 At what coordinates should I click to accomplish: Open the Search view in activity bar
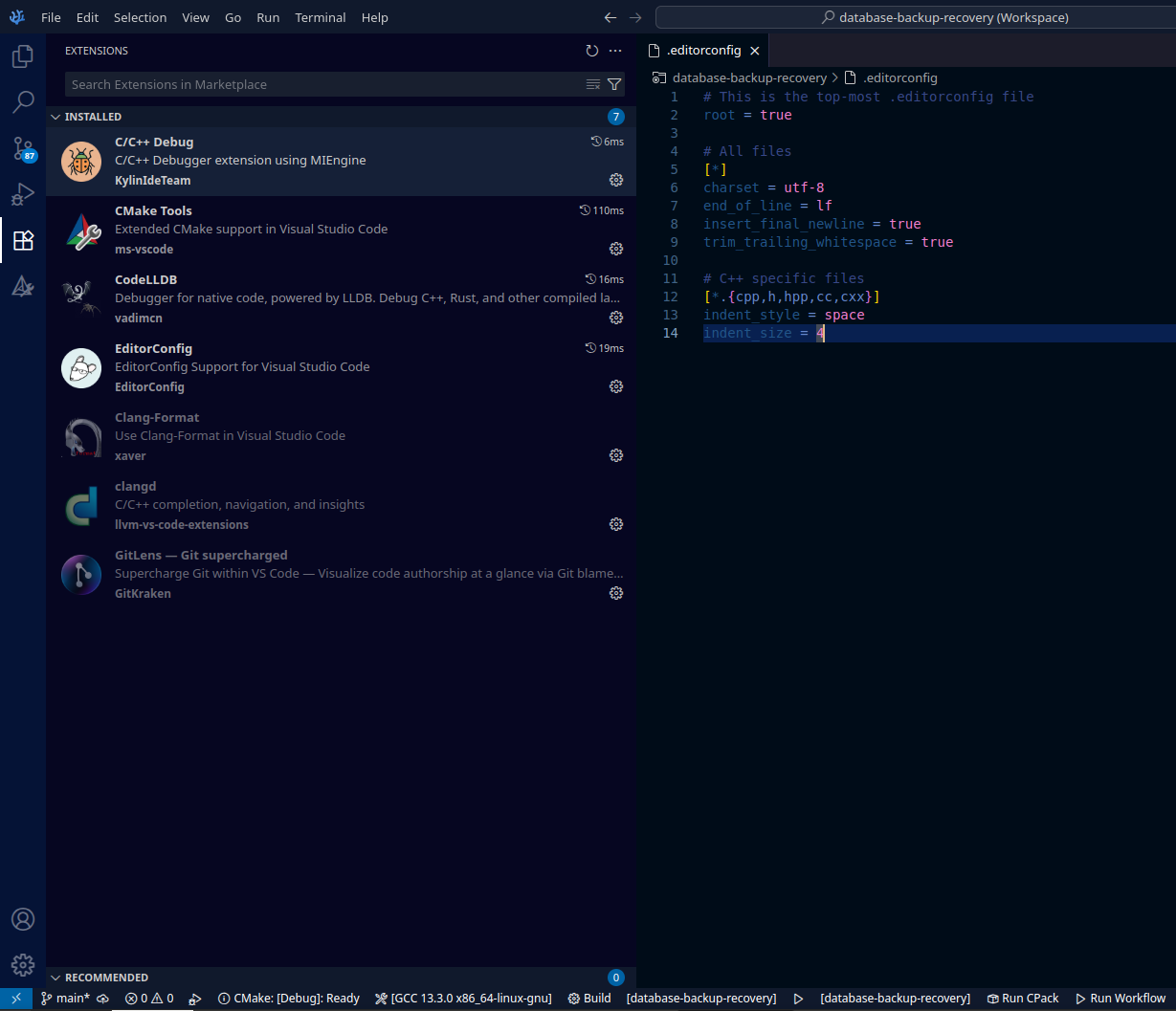23,102
